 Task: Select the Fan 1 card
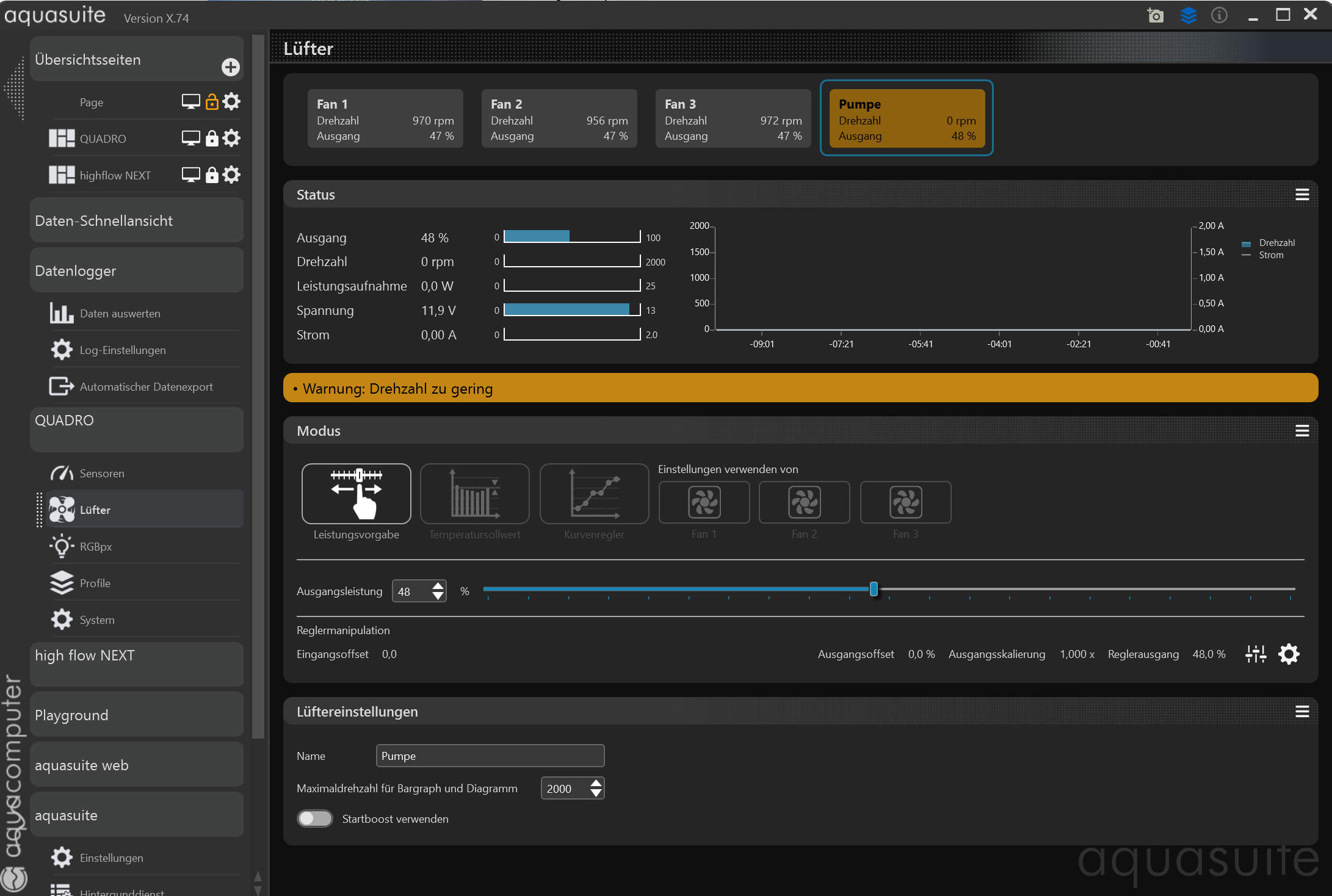(x=385, y=118)
